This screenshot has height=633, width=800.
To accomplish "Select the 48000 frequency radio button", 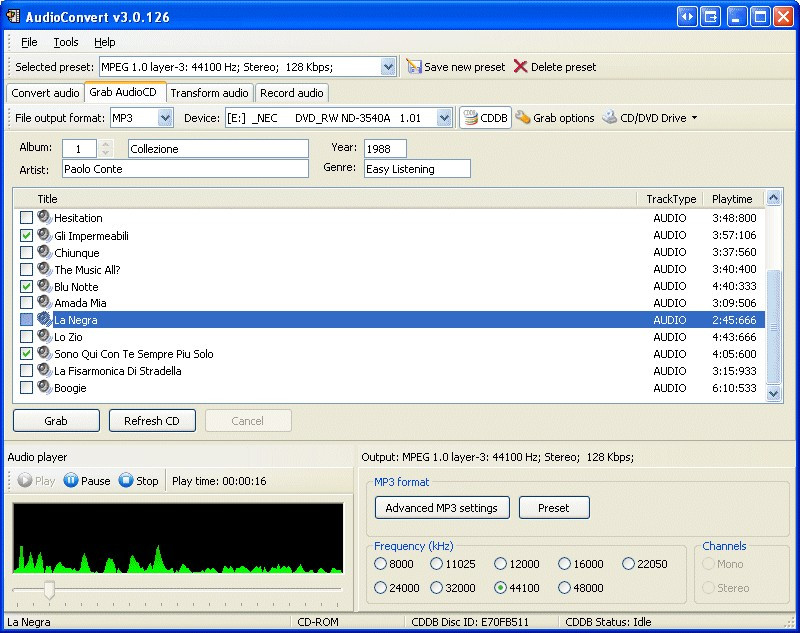I will pyautogui.click(x=564, y=588).
